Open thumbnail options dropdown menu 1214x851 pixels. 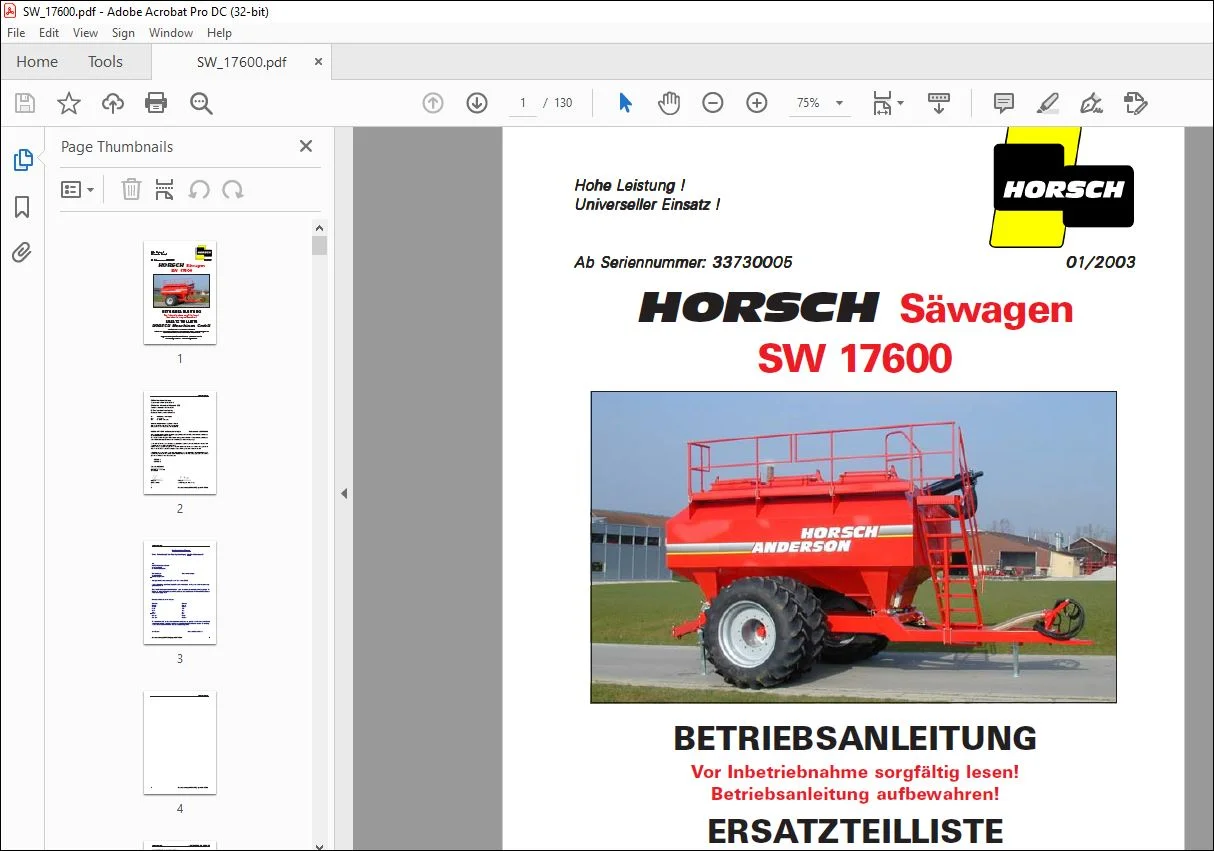(78, 190)
